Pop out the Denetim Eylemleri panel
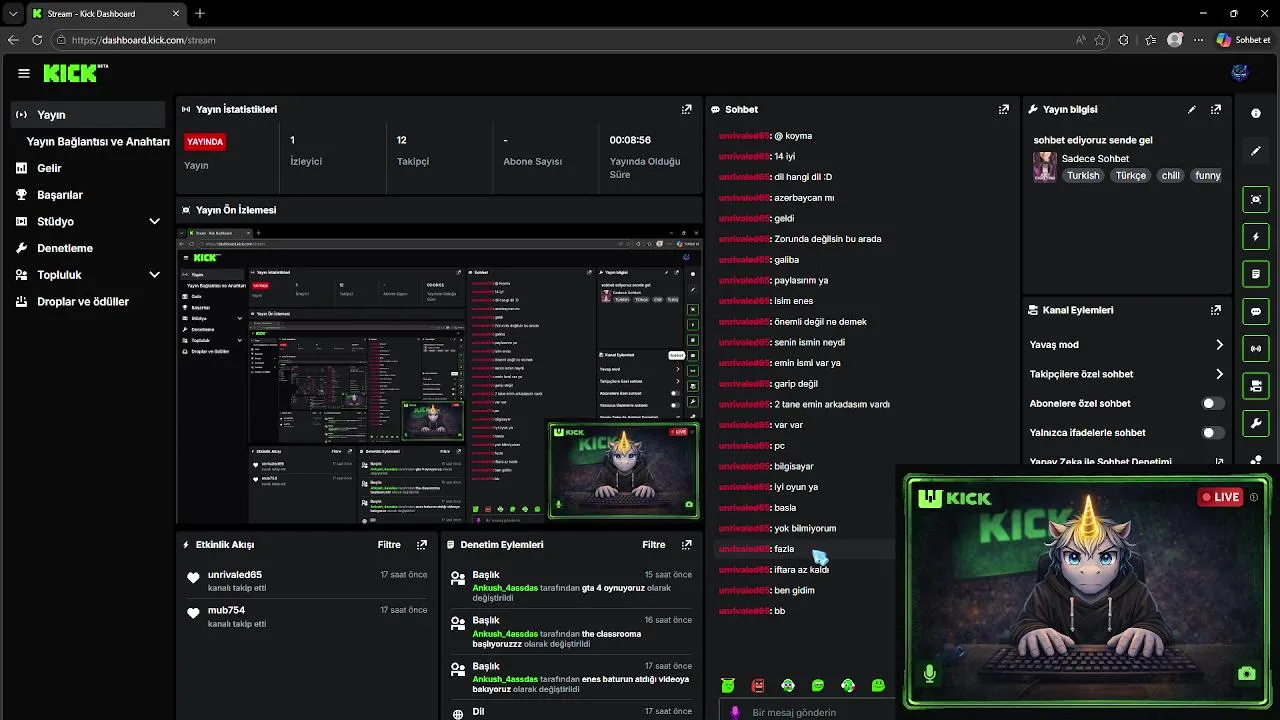The height and width of the screenshot is (720, 1280). tap(687, 545)
